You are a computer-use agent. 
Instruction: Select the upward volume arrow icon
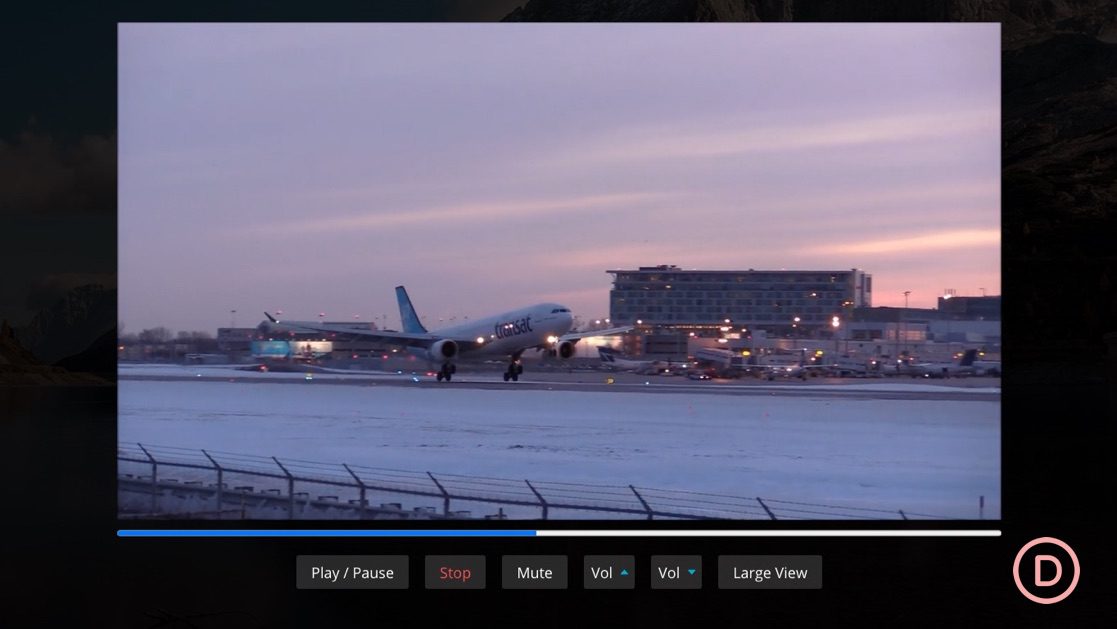625,571
